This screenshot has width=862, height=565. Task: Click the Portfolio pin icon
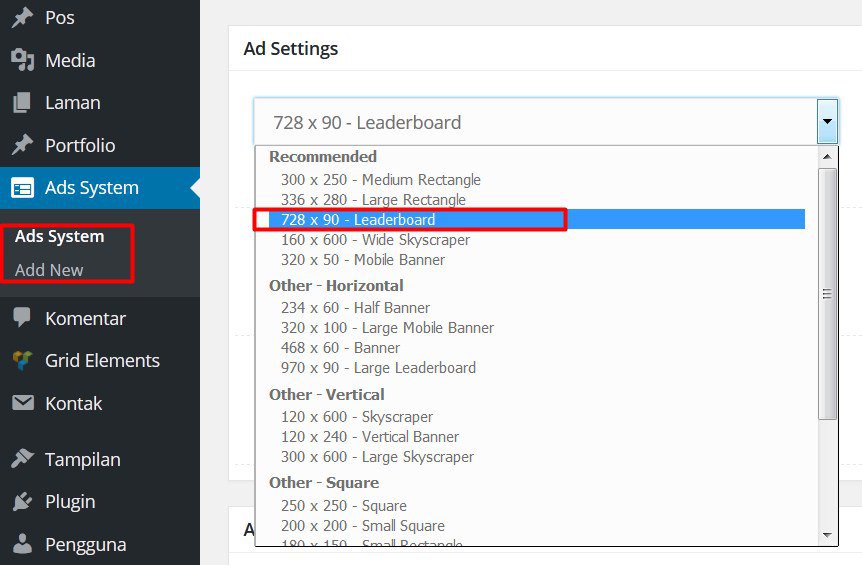[23, 145]
